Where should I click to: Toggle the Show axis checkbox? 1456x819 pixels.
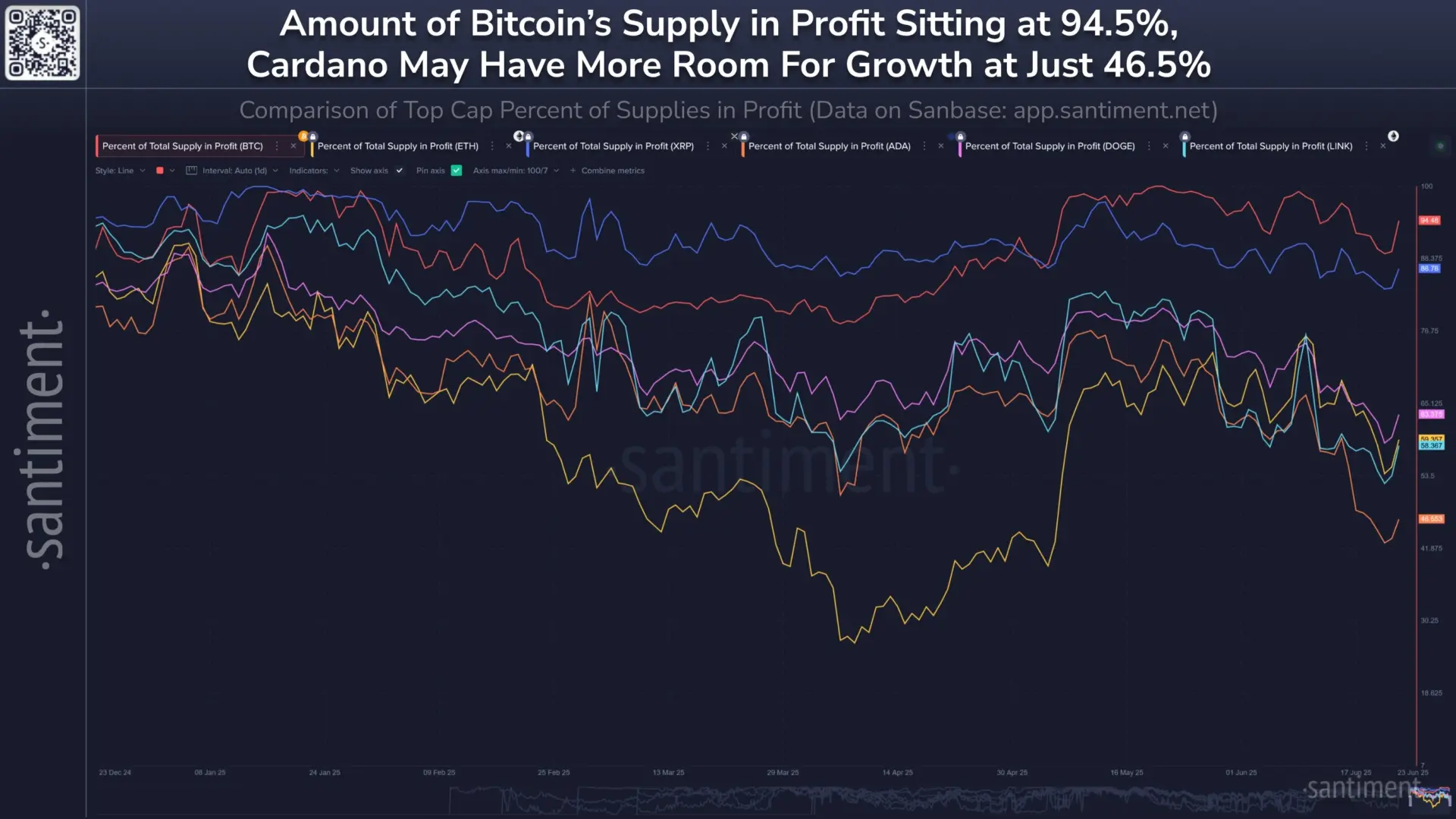point(399,171)
